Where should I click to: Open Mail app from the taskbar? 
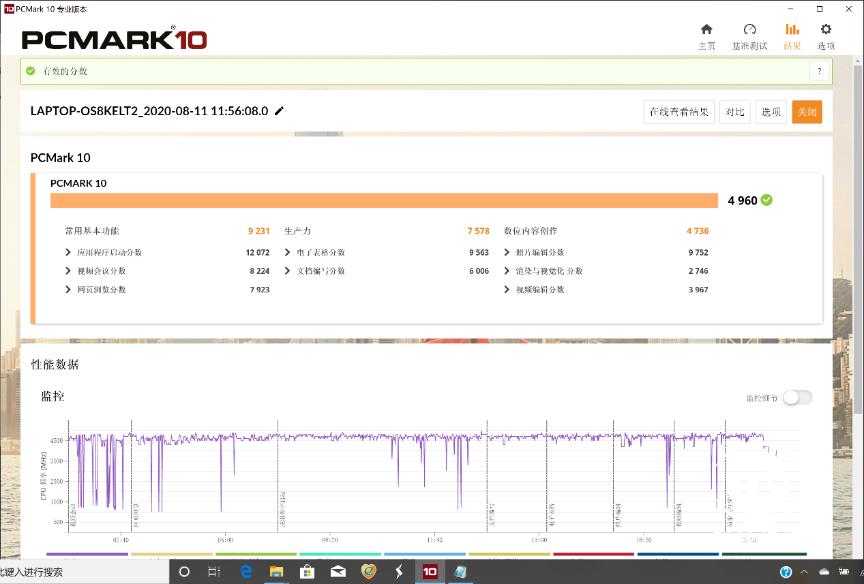point(338,572)
